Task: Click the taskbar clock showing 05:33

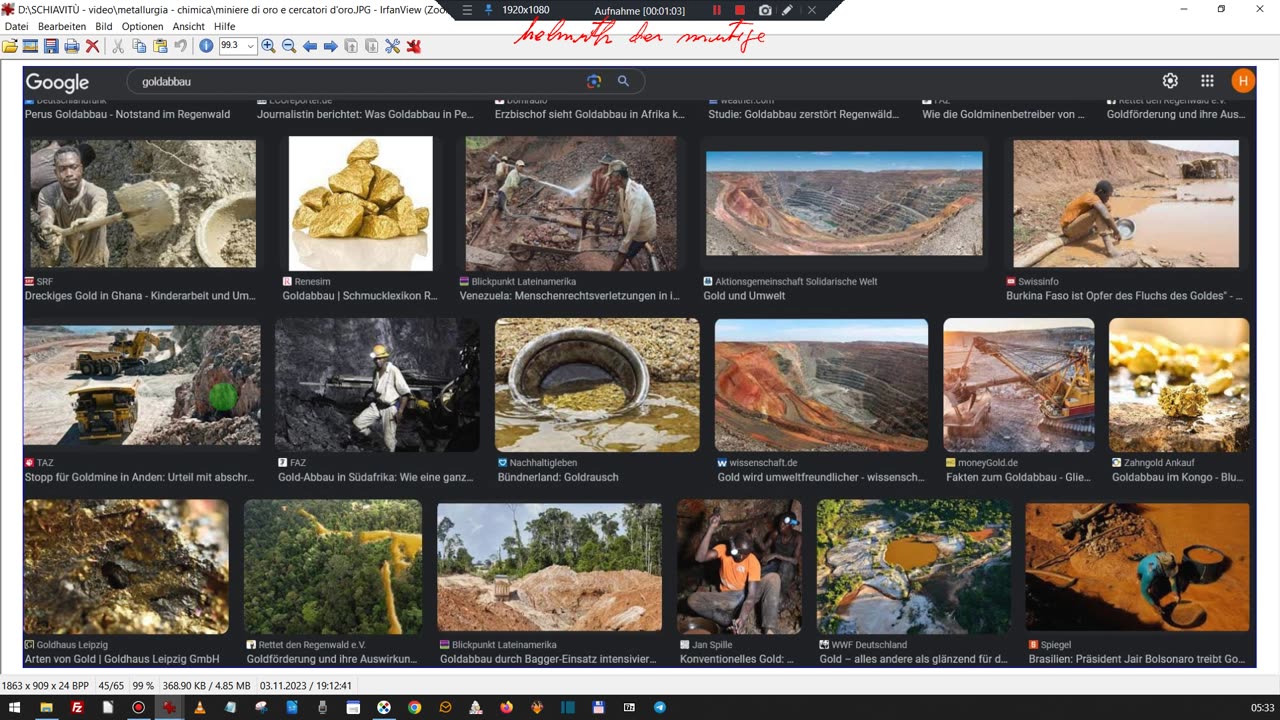Action: coord(1262,707)
